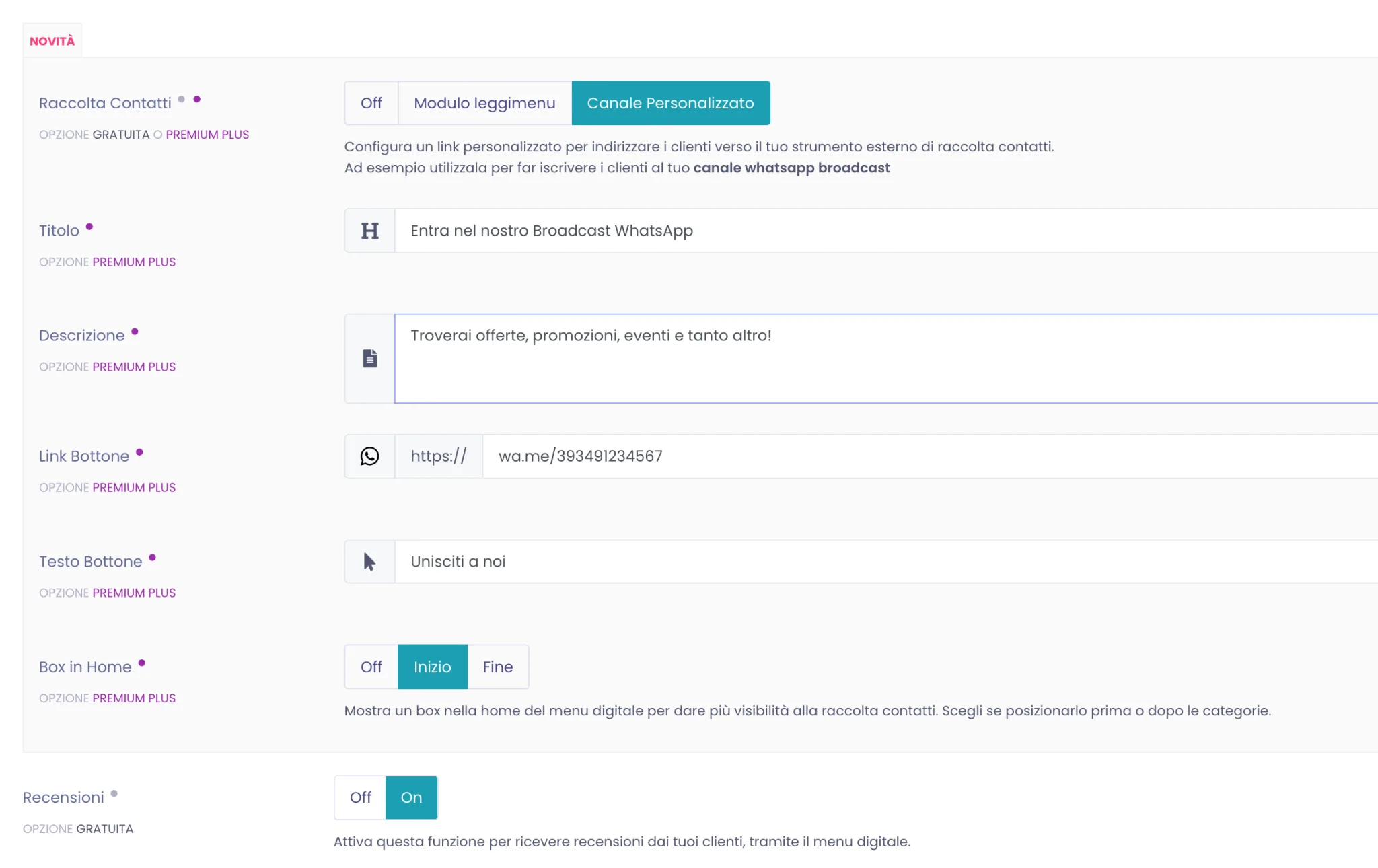Turn Recensioni On
Image resolution: width=1378 pixels, height=868 pixels.
point(411,797)
